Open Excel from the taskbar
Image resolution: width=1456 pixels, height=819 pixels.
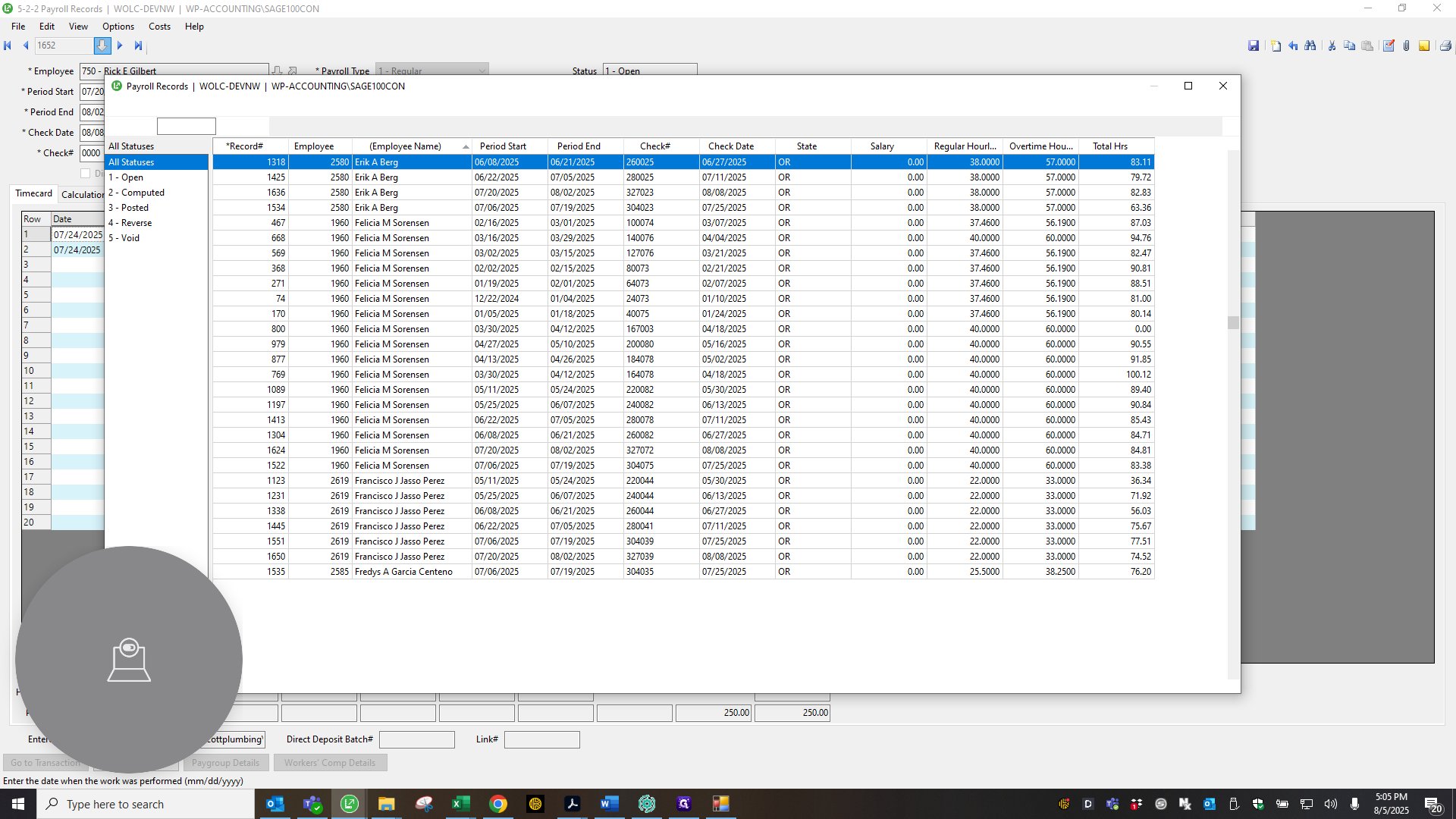click(460, 804)
